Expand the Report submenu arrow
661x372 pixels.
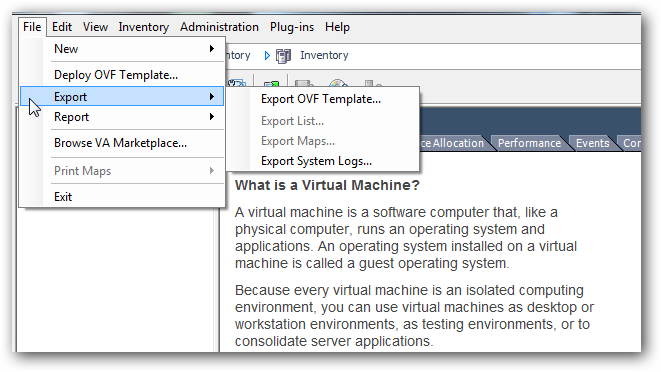pos(212,117)
